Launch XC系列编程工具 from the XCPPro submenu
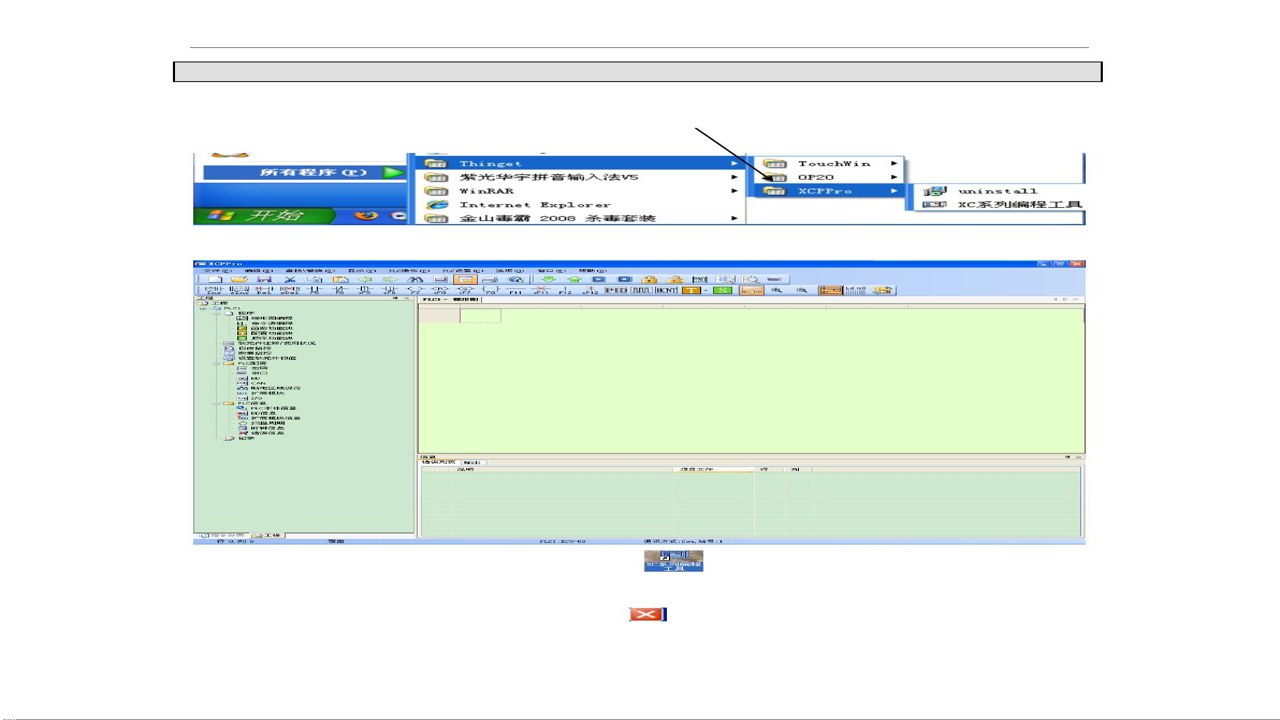Screen dimensions: 1280x720 point(1002,205)
